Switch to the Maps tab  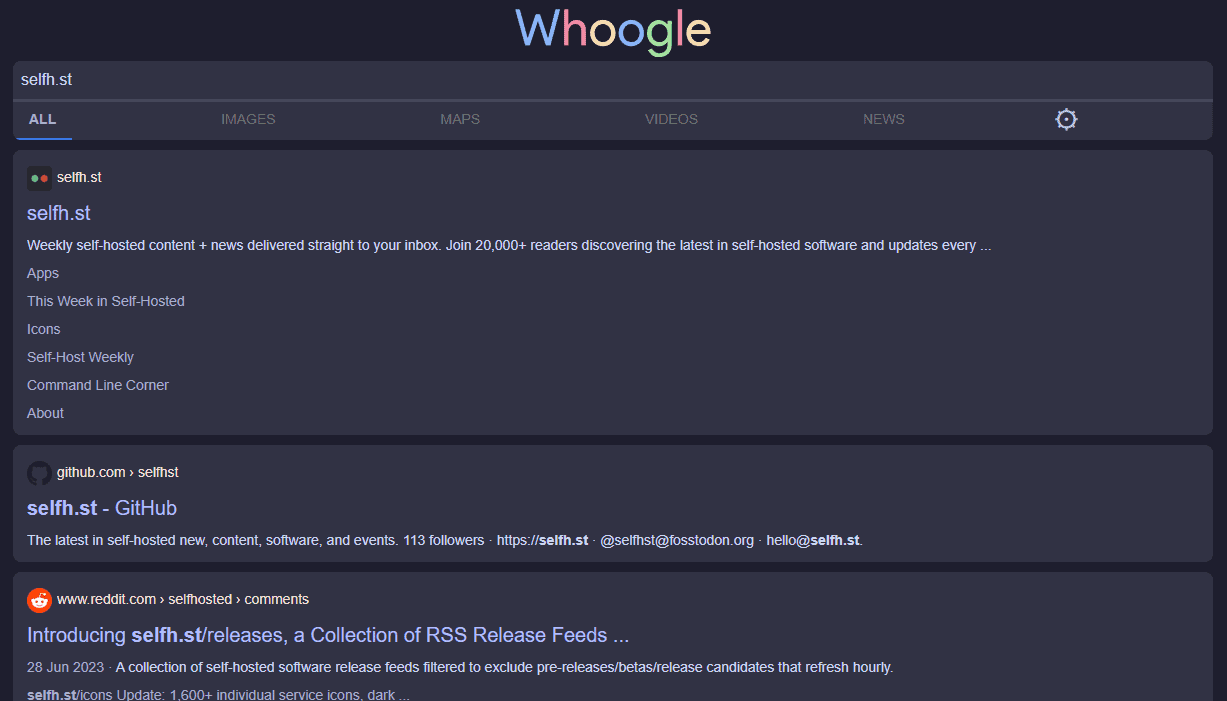(460, 120)
